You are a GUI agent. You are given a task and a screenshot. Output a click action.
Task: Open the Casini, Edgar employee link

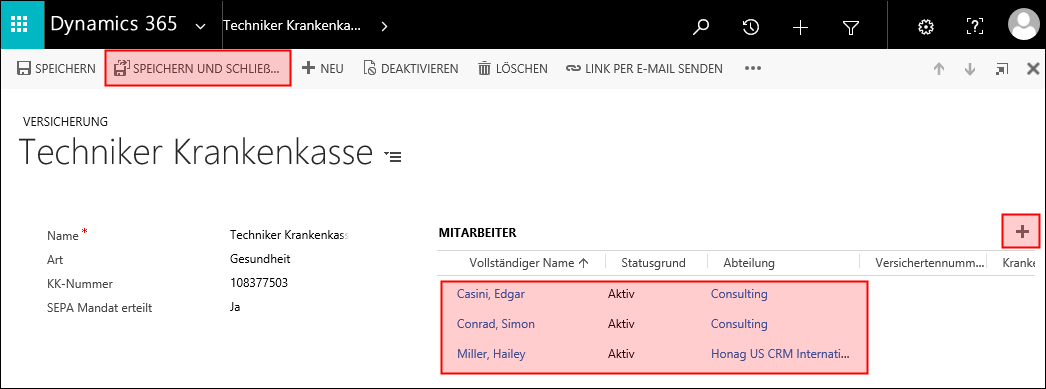(x=486, y=294)
